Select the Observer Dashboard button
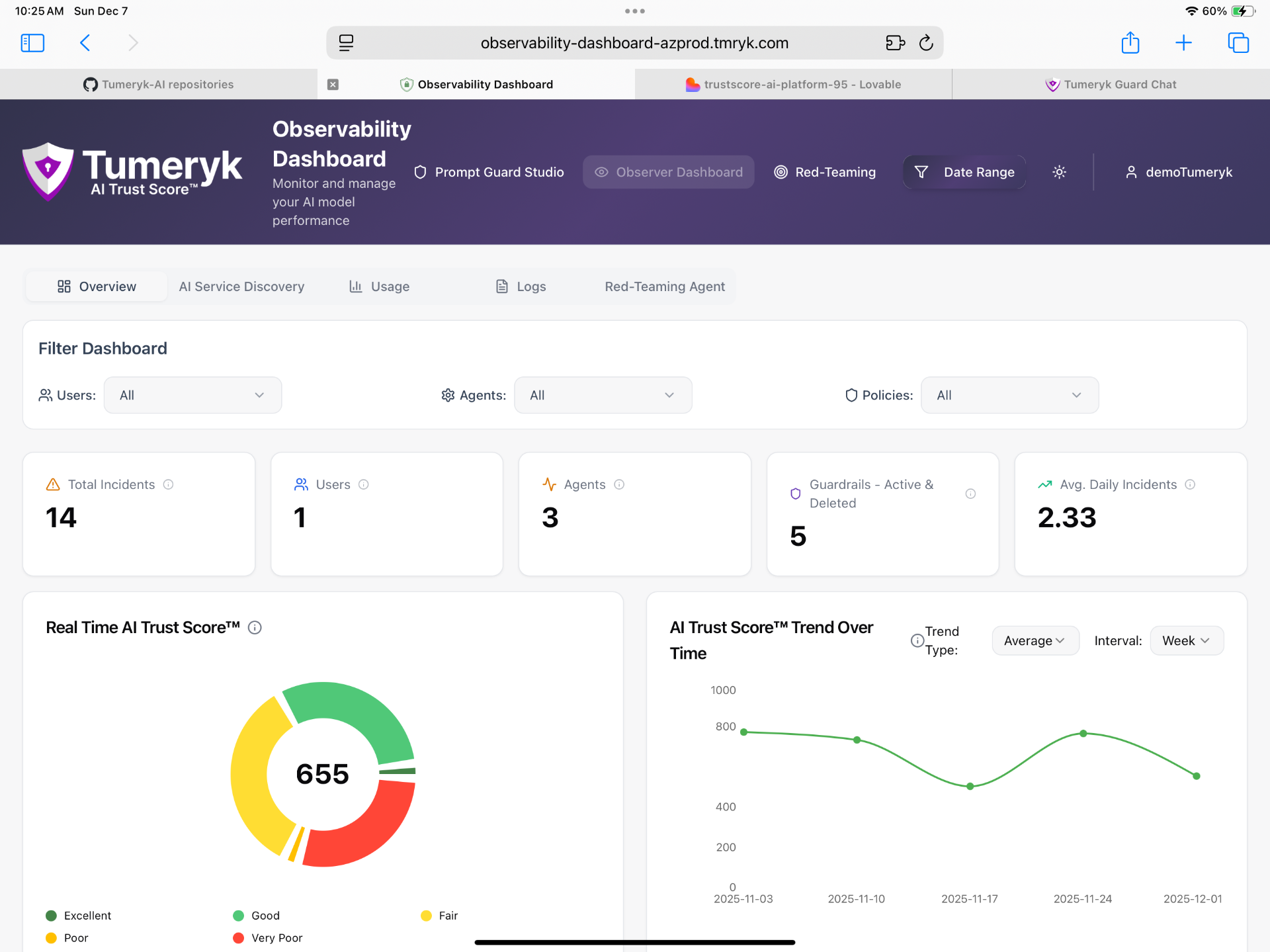 (x=668, y=172)
